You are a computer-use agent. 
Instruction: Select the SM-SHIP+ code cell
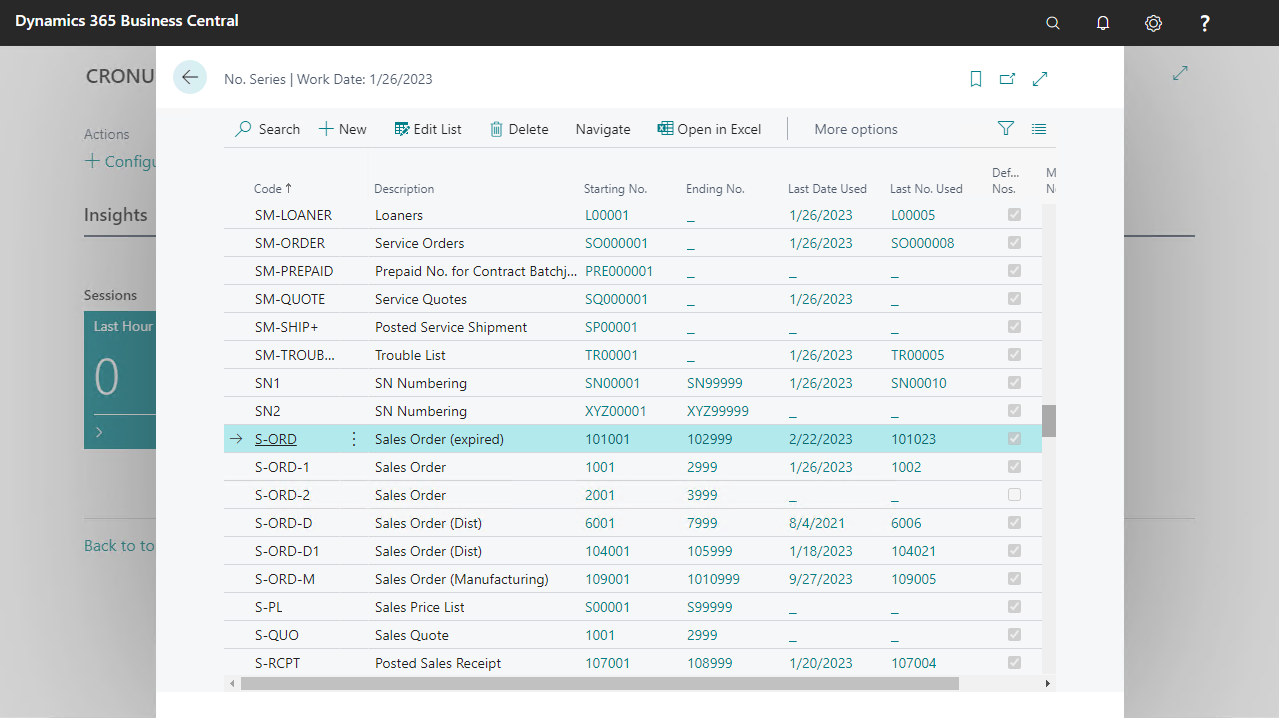[x=286, y=327]
